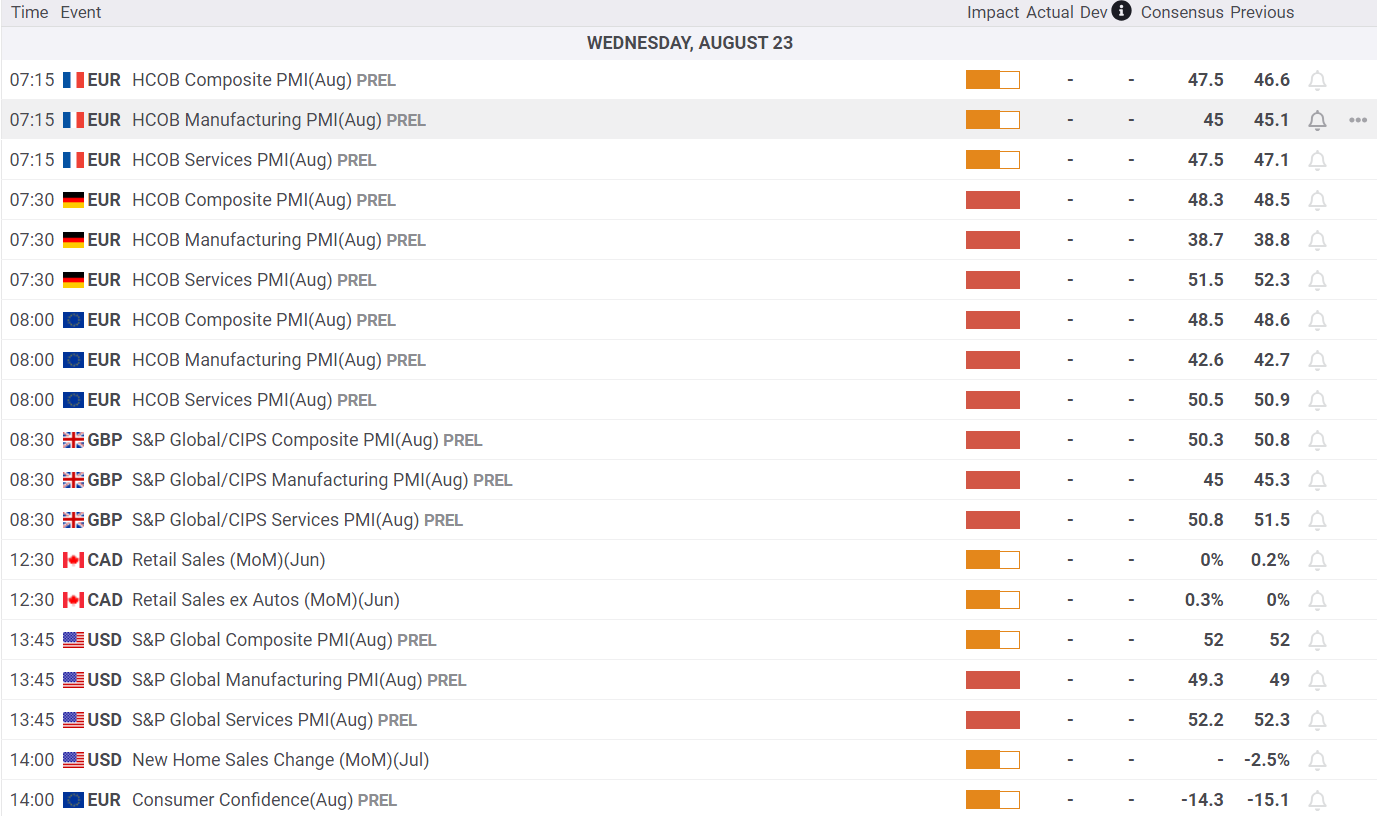Set alert bell for CAD Retail Sales ex Autos
Image resolution: width=1377 pixels, height=816 pixels.
tap(1318, 600)
